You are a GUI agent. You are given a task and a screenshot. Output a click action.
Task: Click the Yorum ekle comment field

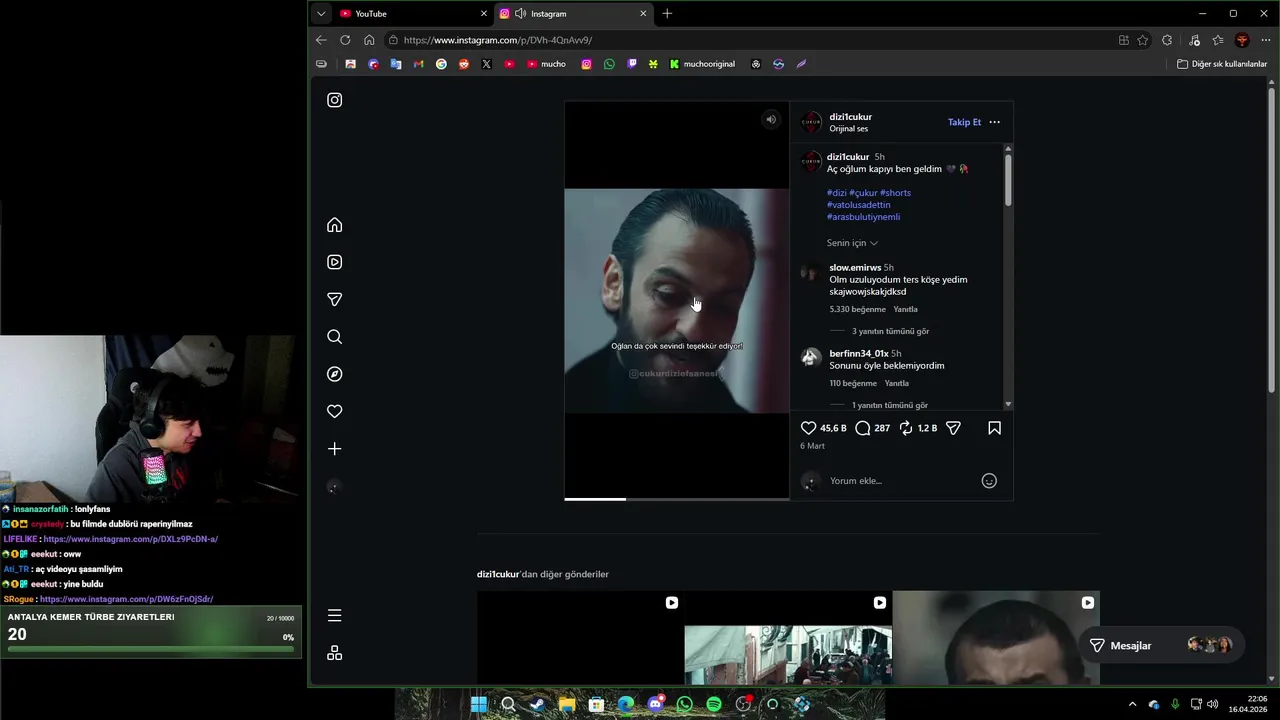pos(900,481)
